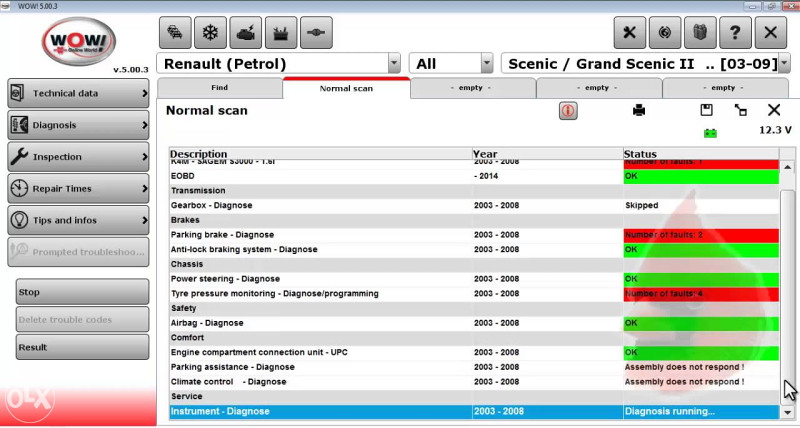Viewport: 800px width, 428px height.
Task: Click the refresh update icon
Action: (665, 33)
